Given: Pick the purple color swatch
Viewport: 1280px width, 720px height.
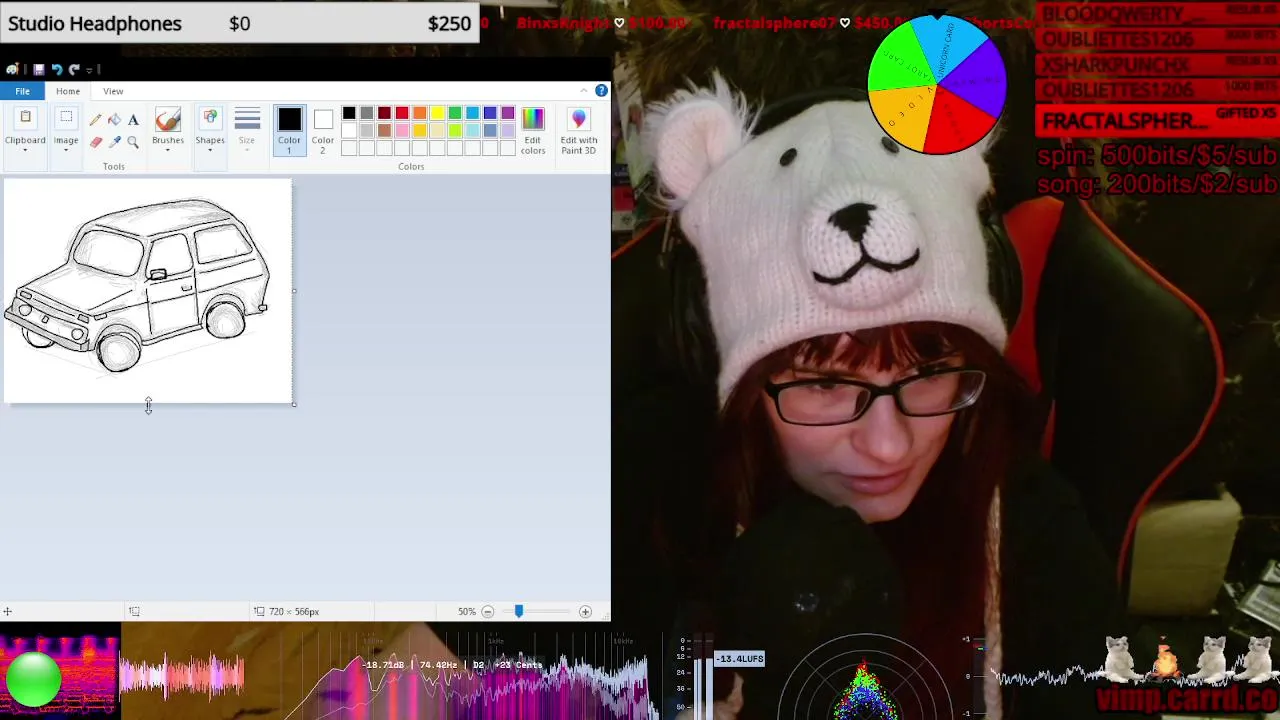Looking at the screenshot, I should [x=508, y=113].
